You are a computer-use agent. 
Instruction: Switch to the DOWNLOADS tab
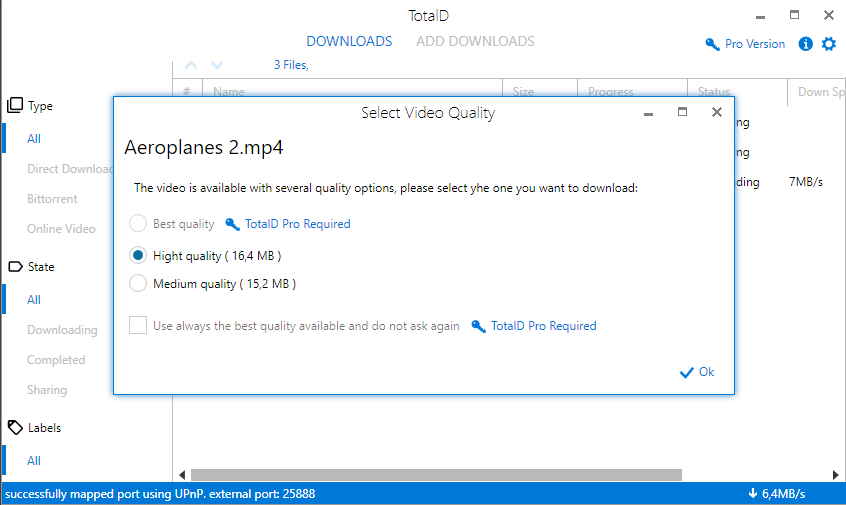349,42
